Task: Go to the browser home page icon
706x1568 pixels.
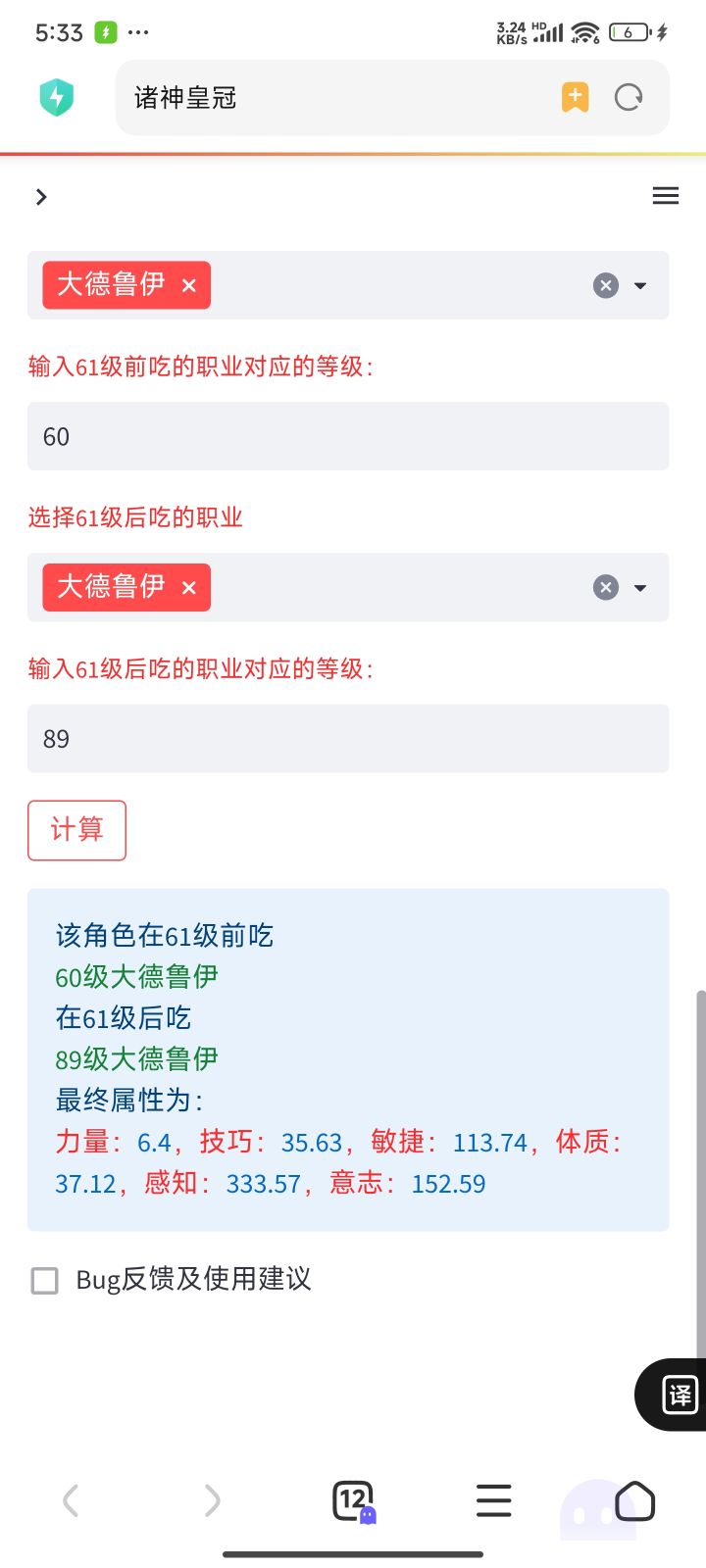Action: pos(634,1500)
